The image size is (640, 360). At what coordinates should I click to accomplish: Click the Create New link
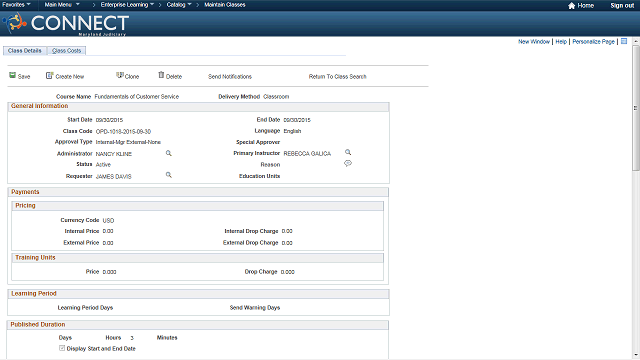pyautogui.click(x=70, y=77)
